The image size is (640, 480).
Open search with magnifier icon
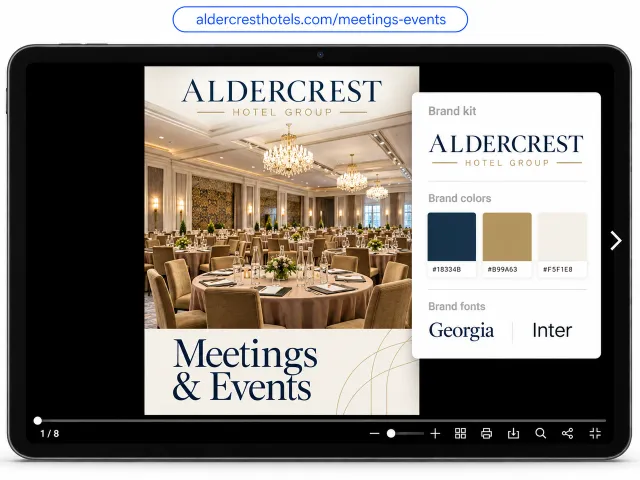point(540,433)
